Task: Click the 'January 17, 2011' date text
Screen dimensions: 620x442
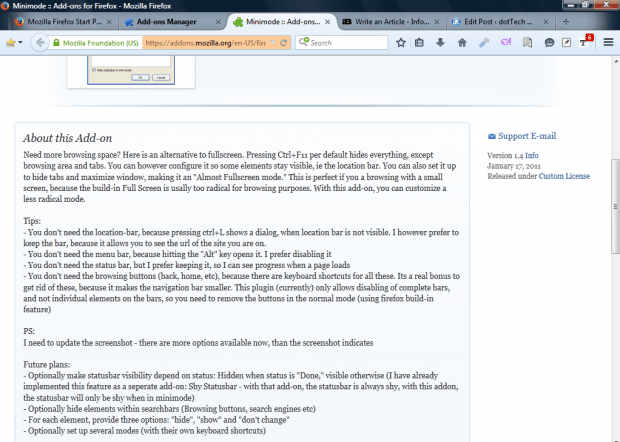Action: click(x=514, y=166)
